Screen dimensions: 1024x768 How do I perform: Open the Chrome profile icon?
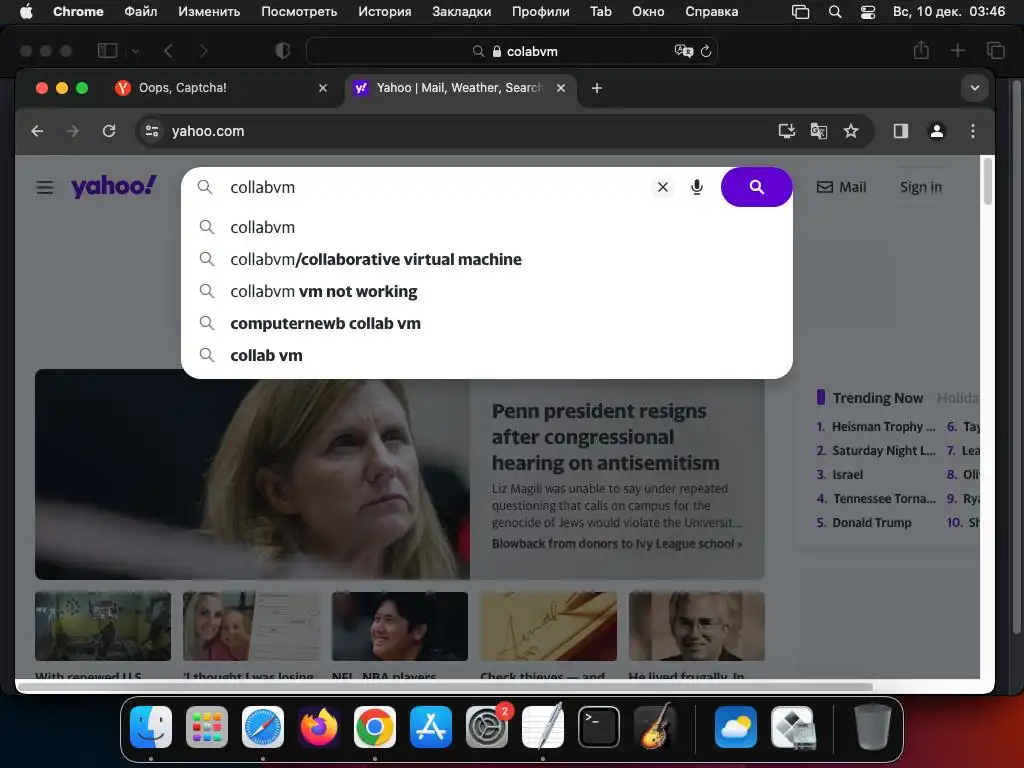coord(936,131)
